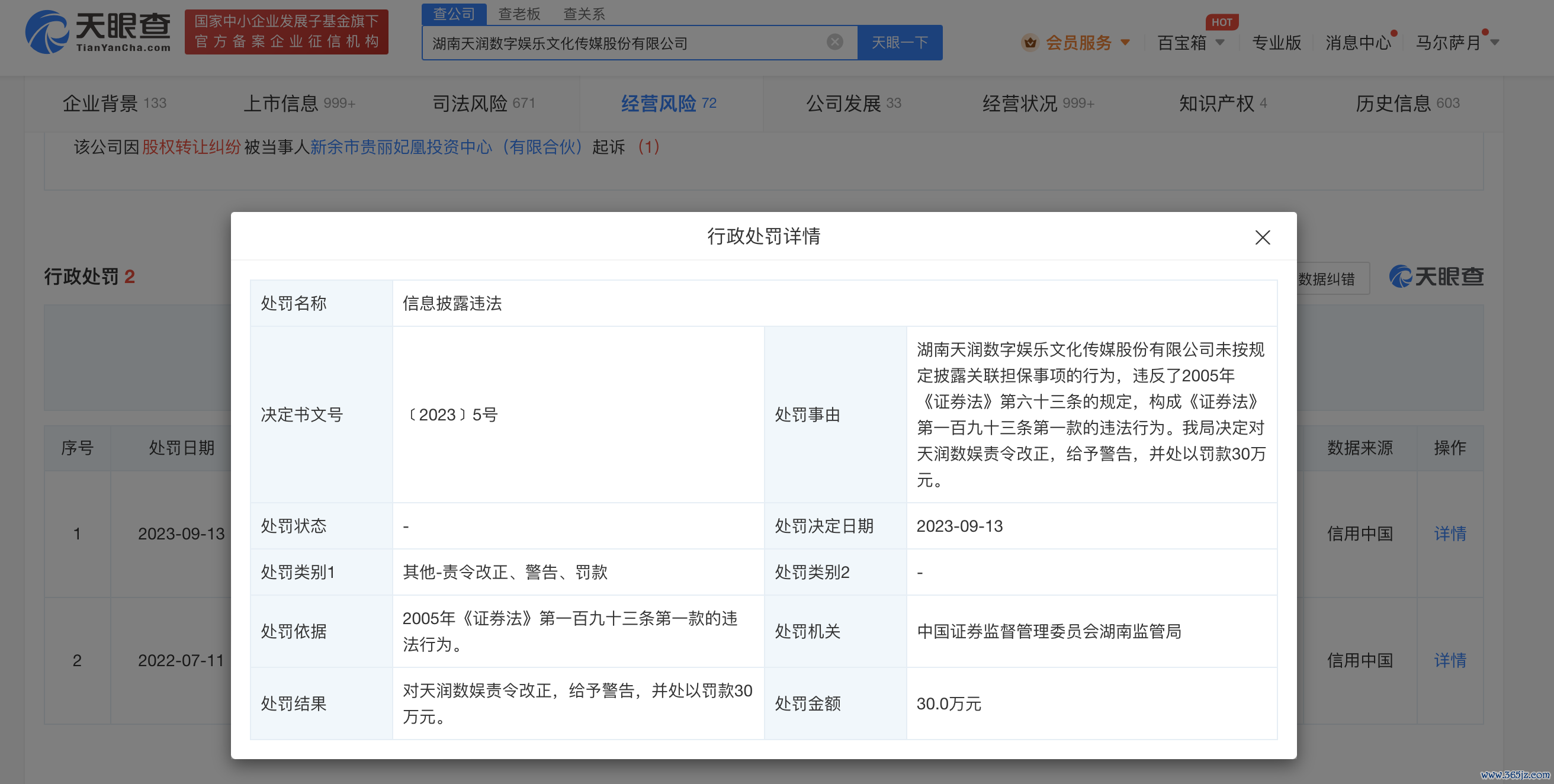Open the 司法风险 tab
The image size is (1554, 784).
pos(484,104)
